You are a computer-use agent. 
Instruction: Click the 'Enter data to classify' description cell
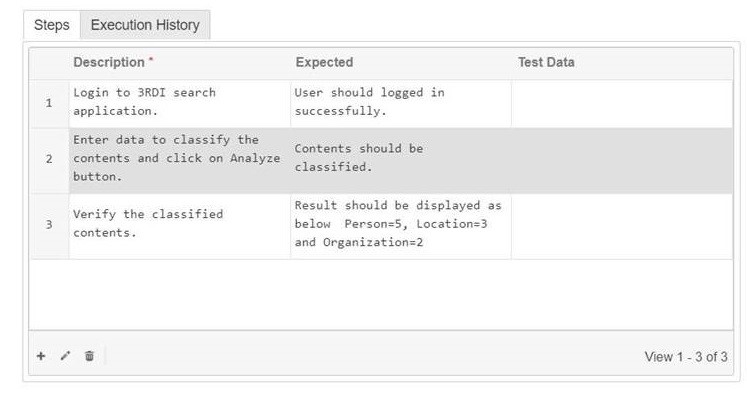click(x=180, y=160)
